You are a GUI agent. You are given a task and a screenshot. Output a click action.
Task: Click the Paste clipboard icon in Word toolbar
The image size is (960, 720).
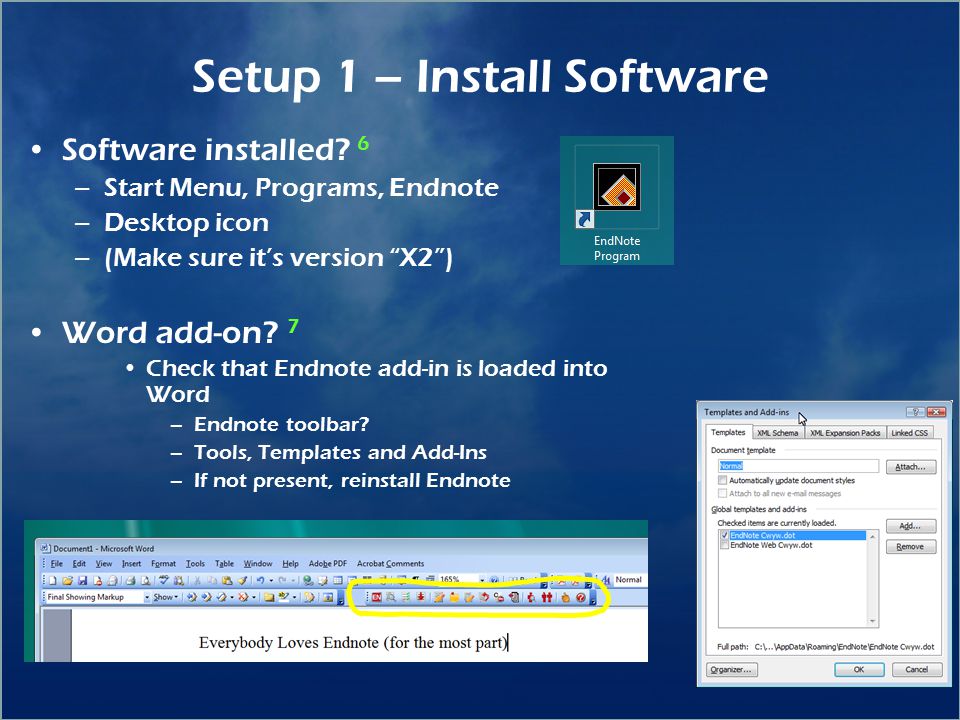[227, 580]
